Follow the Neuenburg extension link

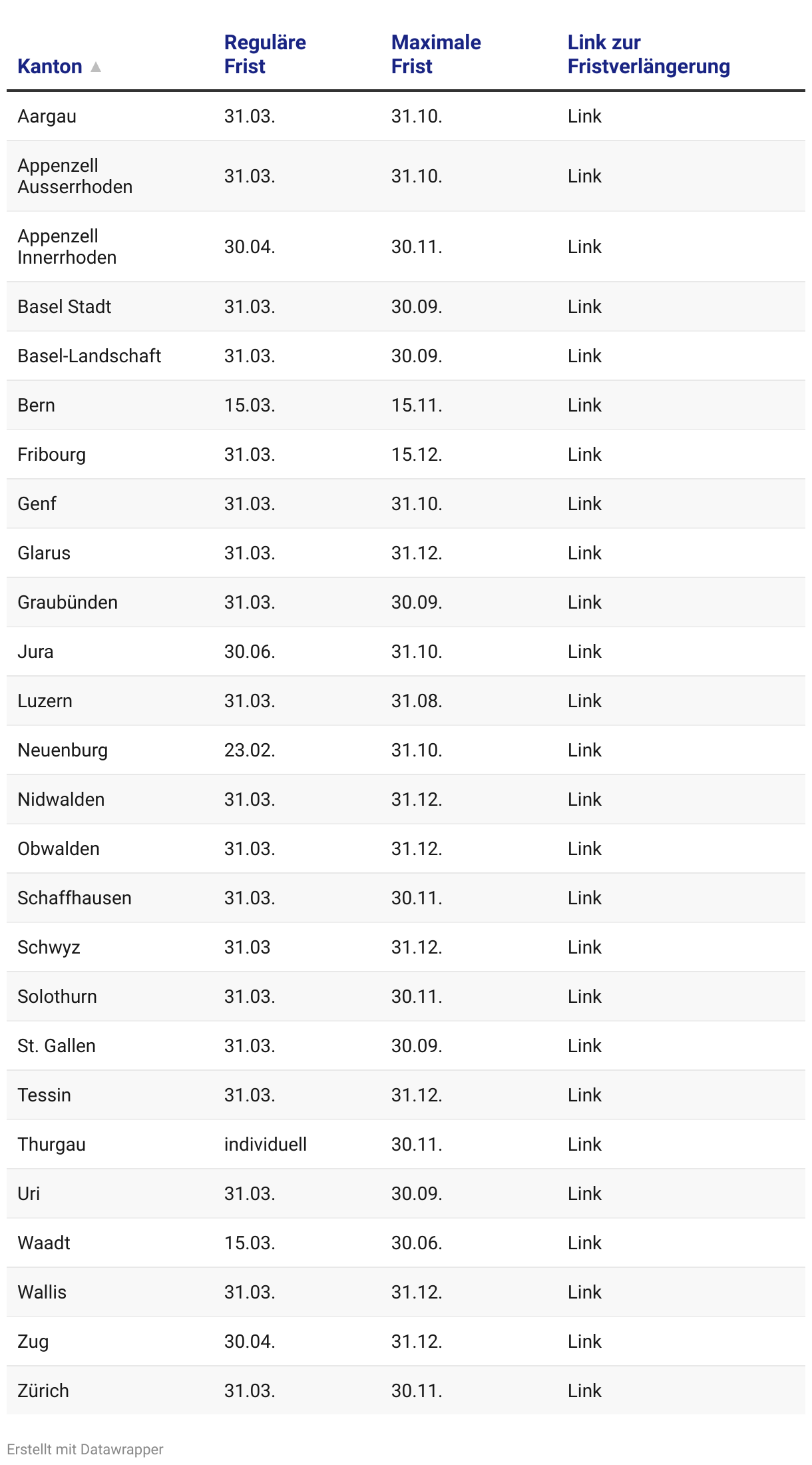point(584,750)
